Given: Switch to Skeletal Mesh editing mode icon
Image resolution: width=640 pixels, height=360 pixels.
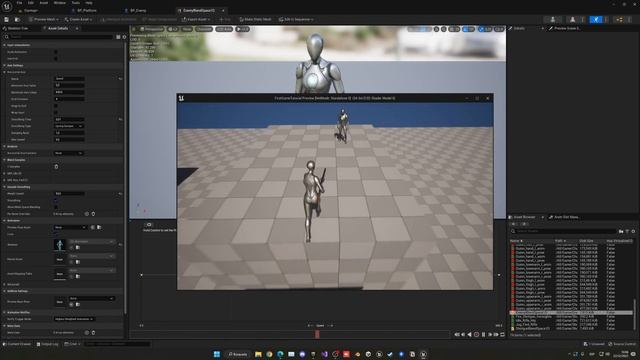Looking at the screenshot, I should [x=572, y=19].
